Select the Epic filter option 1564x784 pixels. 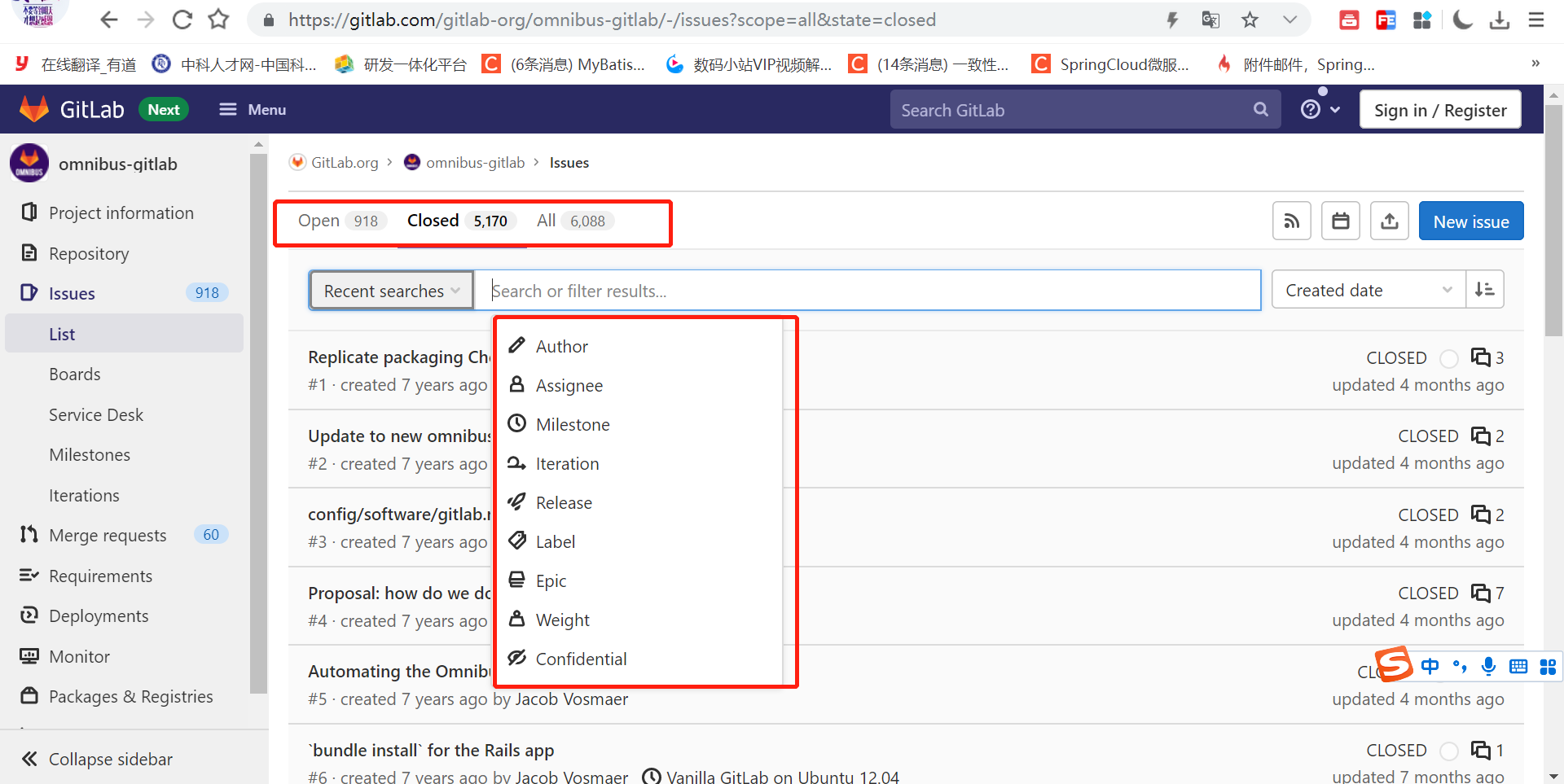(639, 580)
